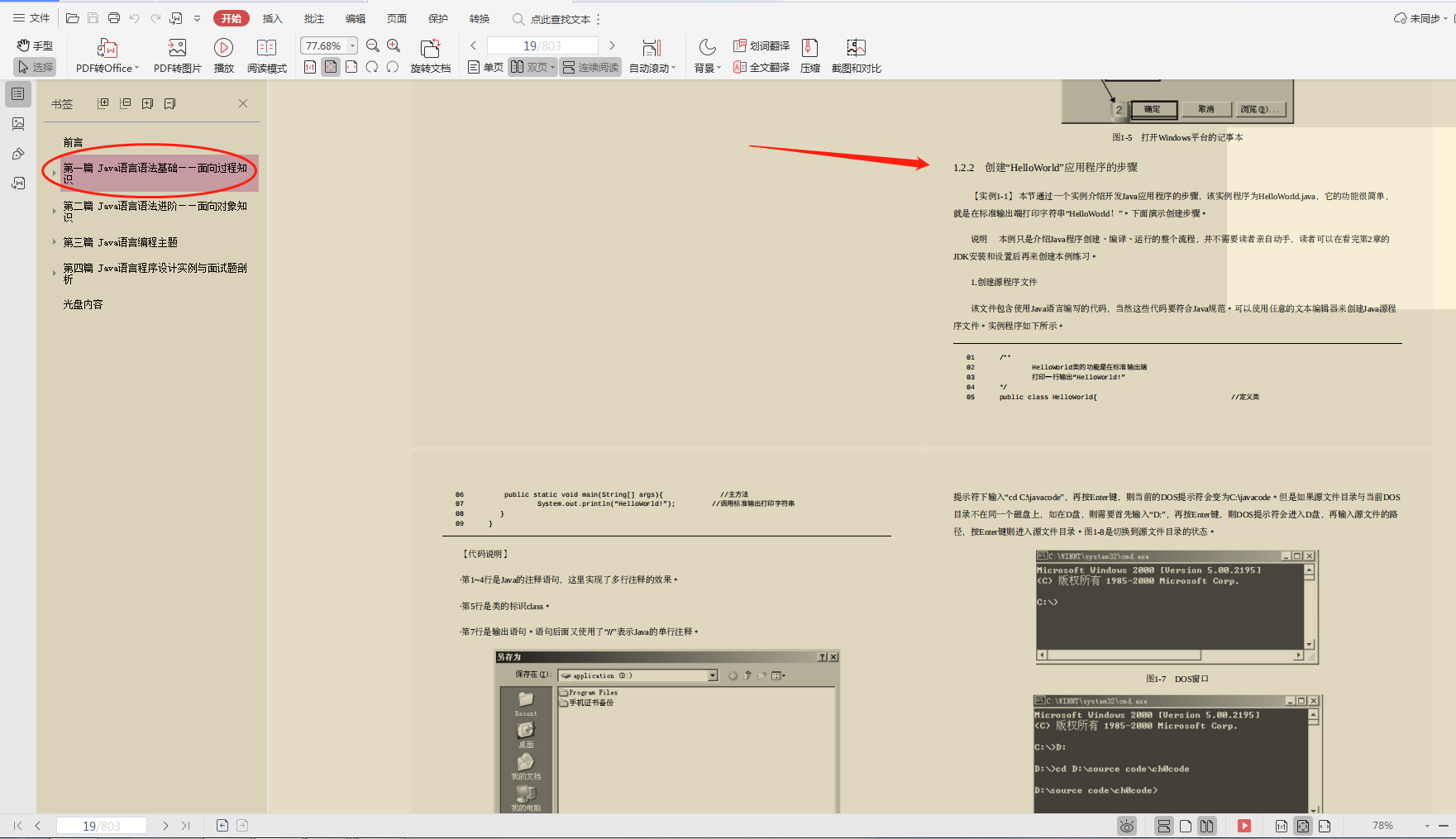This screenshot has height=839, width=1456.
Task: Click the save icon in quick toolbar
Action: [93, 18]
